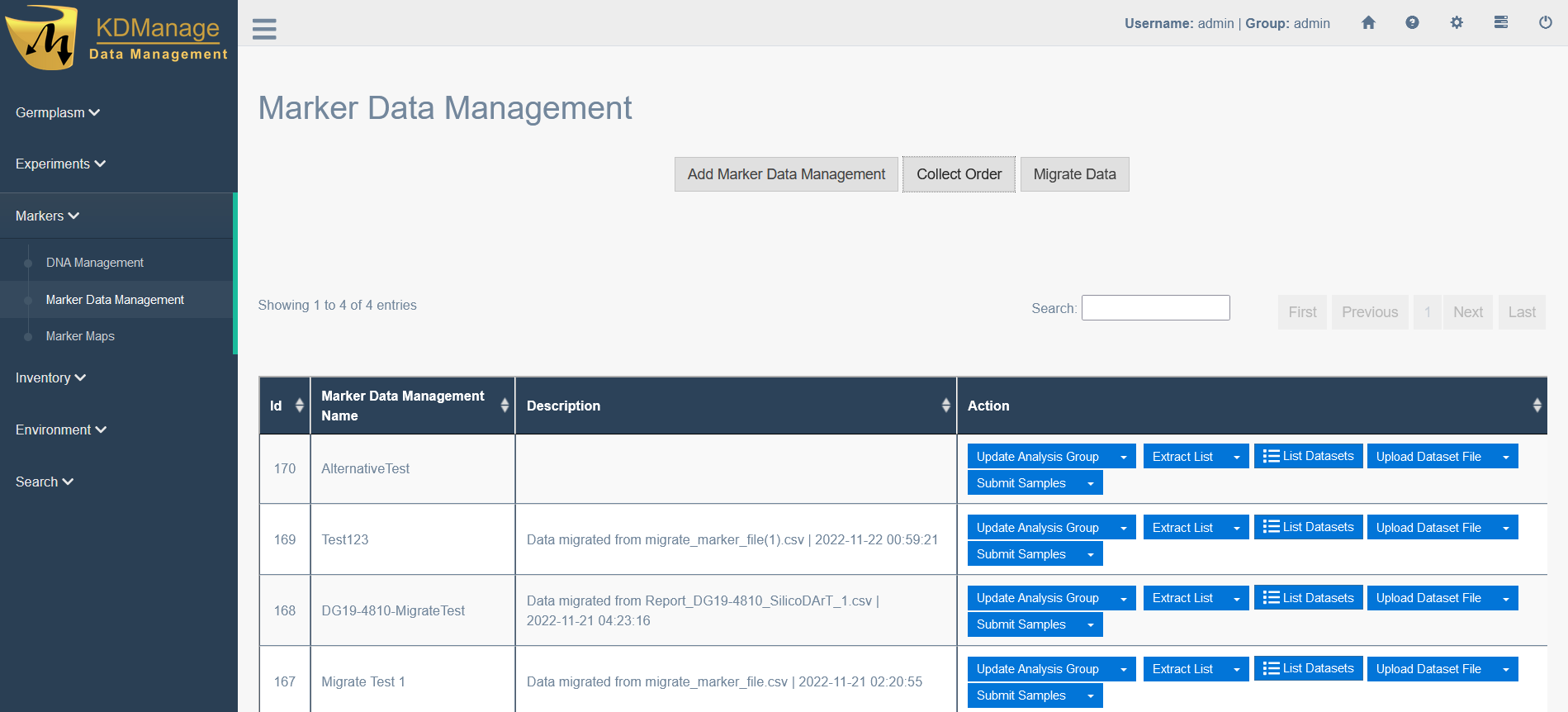
Task: Open Update Analysis Group dropdown for AlternativeTest
Action: [x=1123, y=457]
